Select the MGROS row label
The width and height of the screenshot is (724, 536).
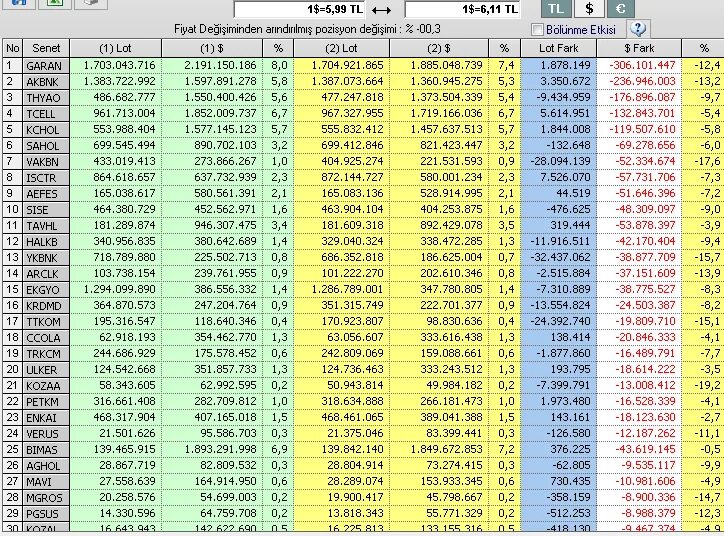click(46, 498)
